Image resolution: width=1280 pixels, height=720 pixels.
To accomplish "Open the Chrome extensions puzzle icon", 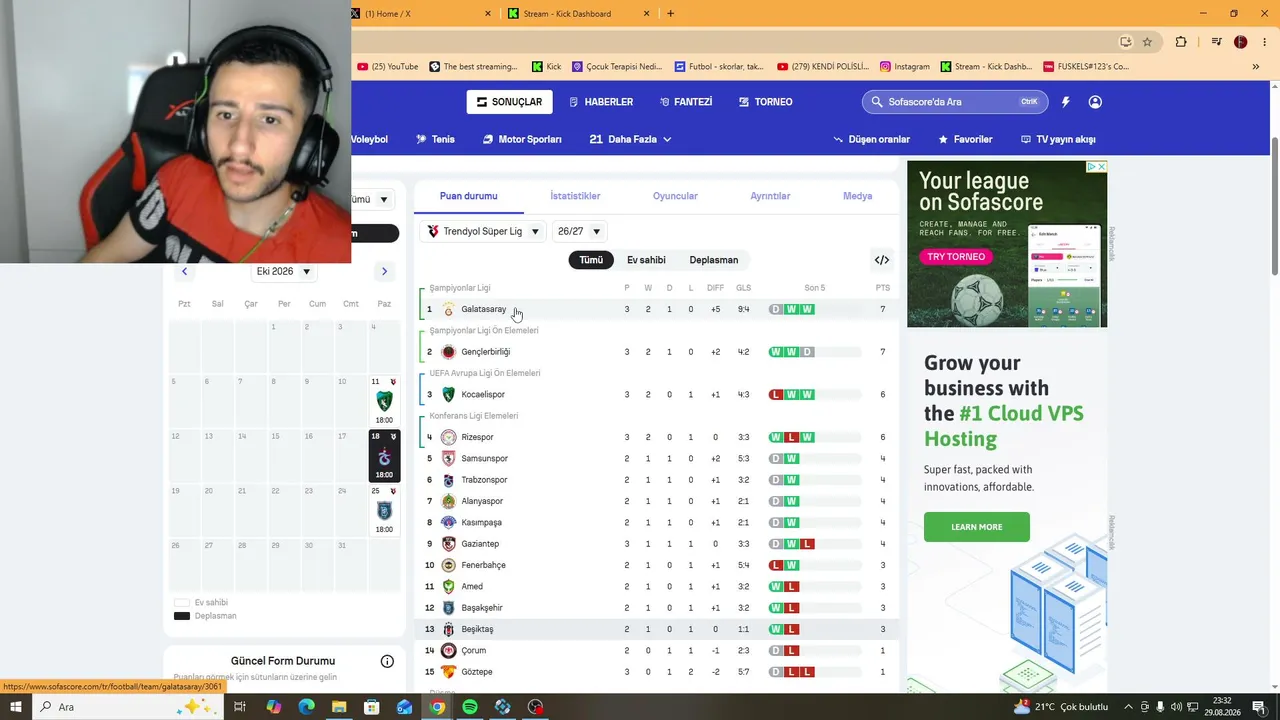I will (x=1181, y=42).
